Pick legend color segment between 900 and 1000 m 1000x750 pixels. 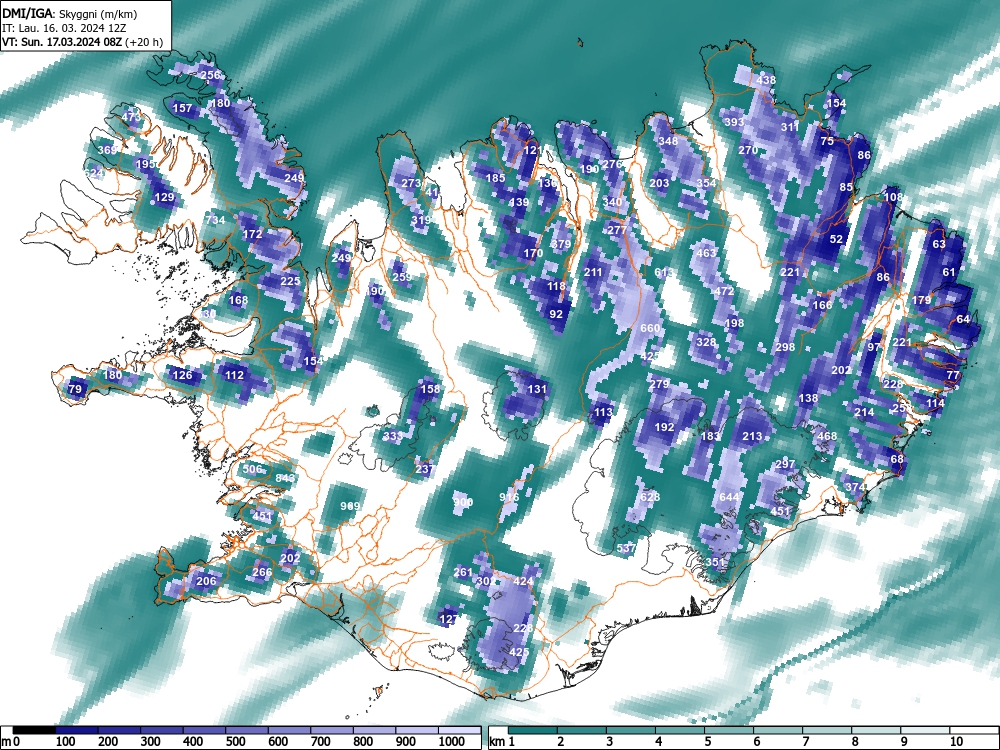[x=417, y=731]
